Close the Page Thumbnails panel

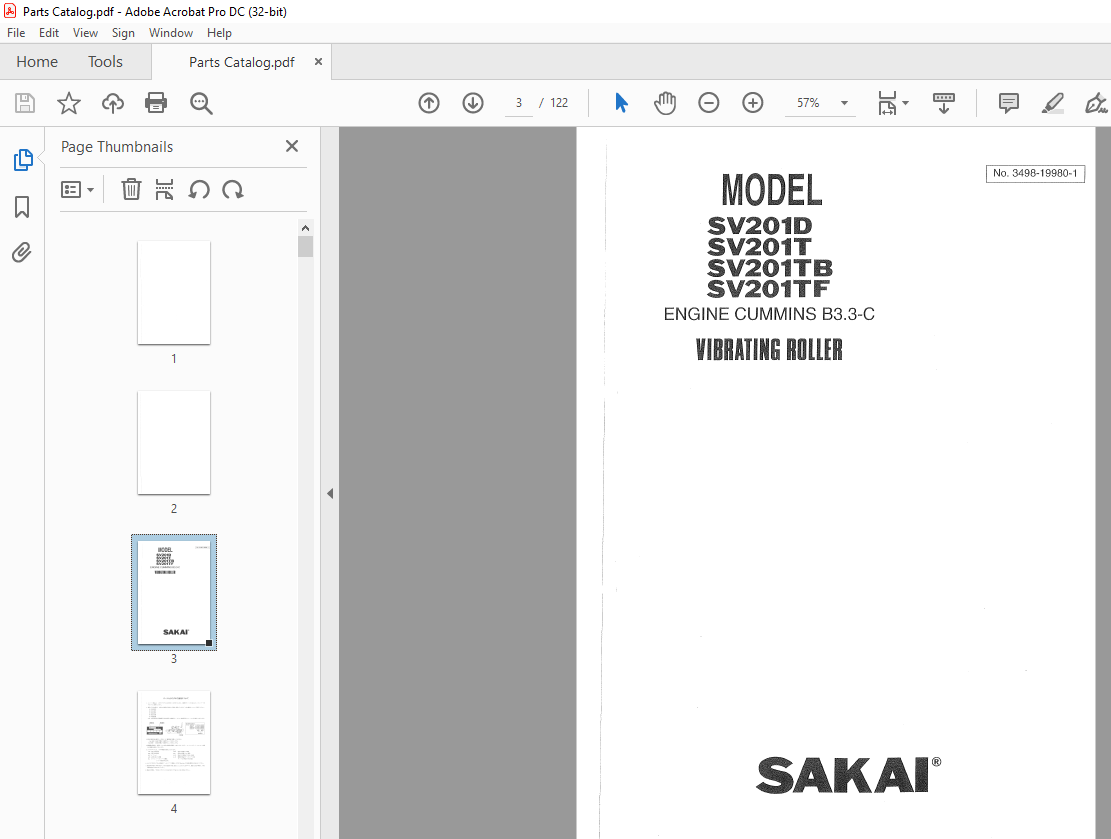(x=292, y=146)
